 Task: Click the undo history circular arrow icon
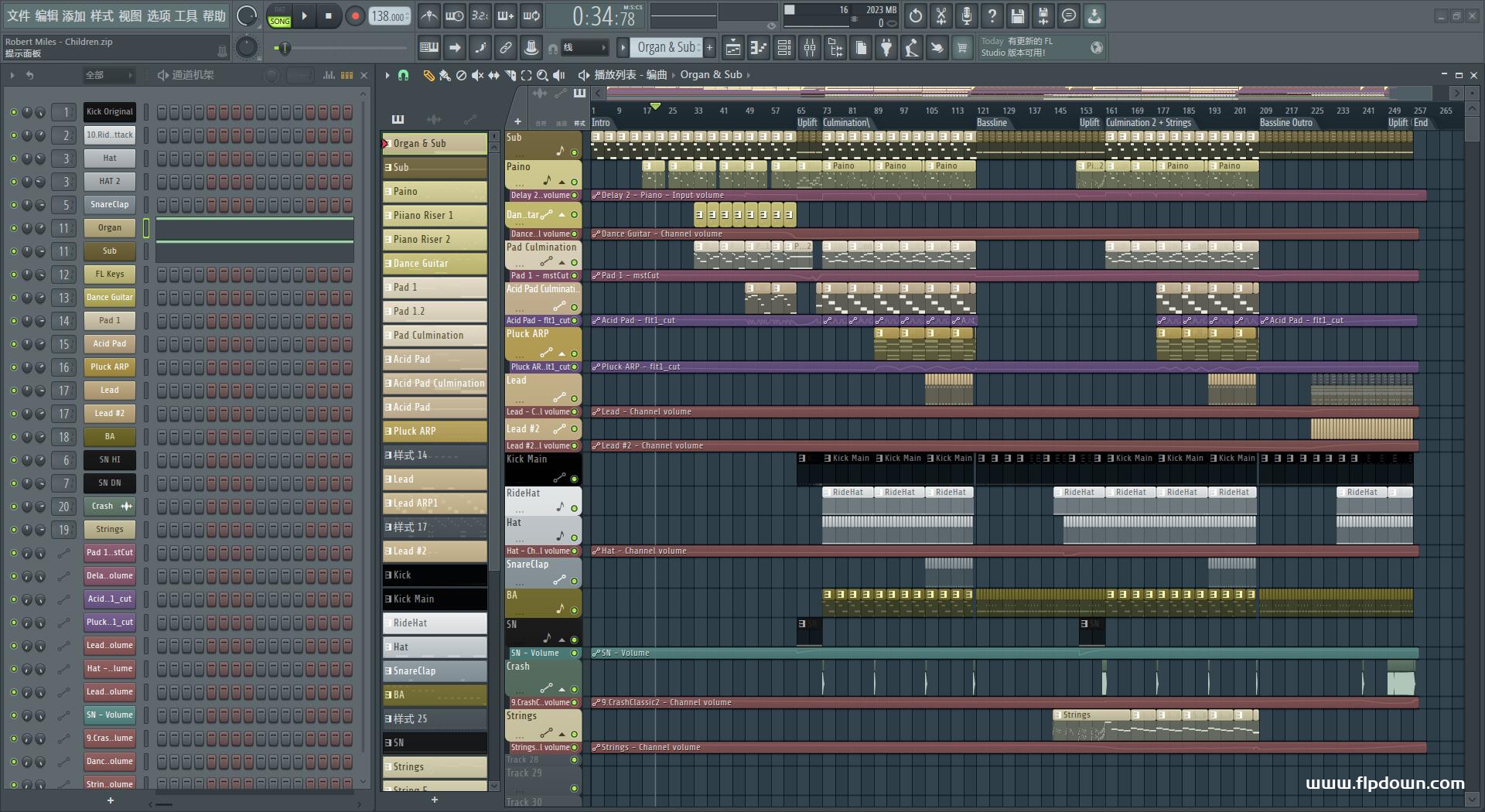point(916,15)
